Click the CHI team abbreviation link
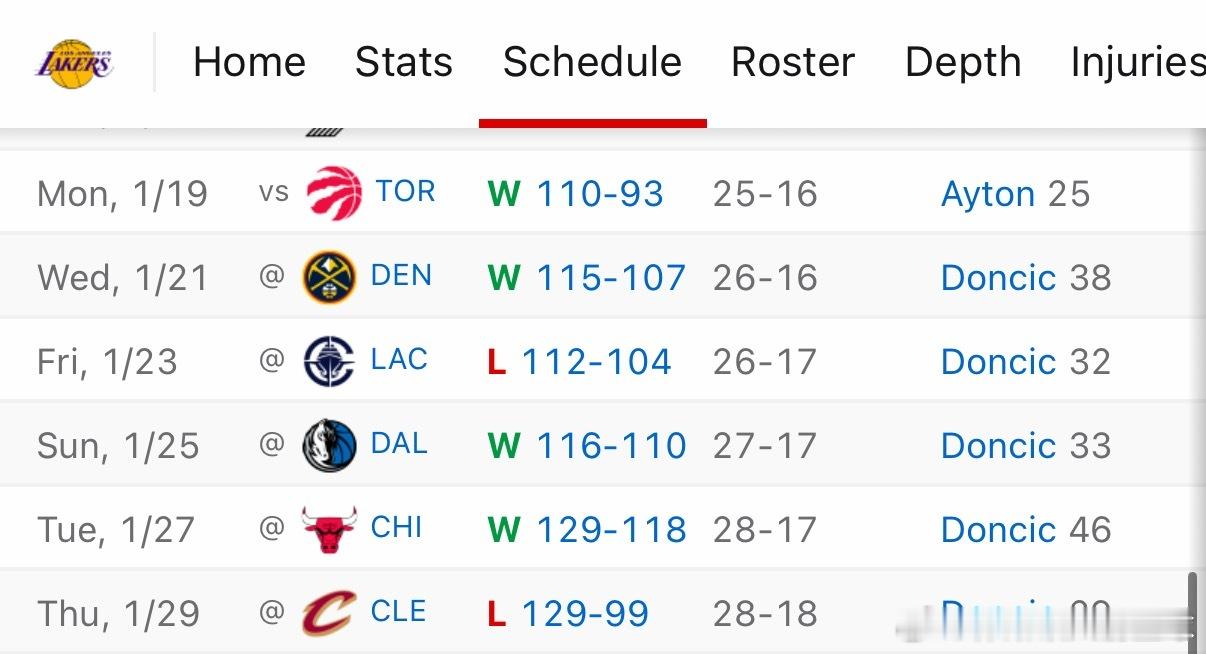This screenshot has width=1206, height=654. (396, 527)
